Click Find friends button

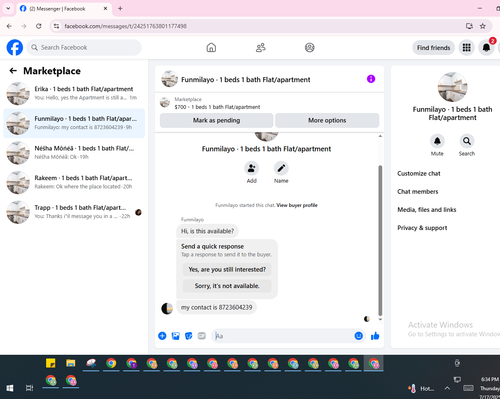click(433, 48)
